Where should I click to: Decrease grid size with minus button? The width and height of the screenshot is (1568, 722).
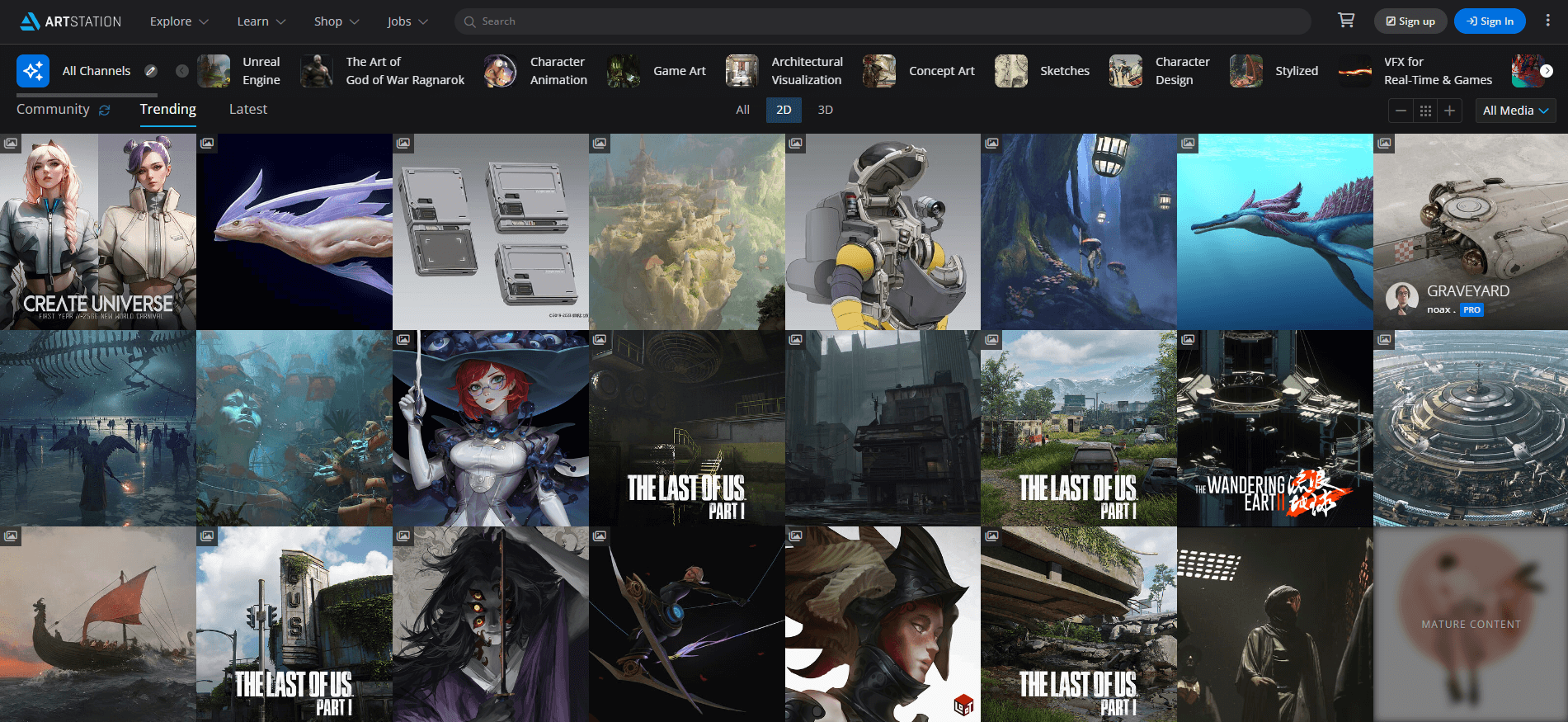(1401, 111)
